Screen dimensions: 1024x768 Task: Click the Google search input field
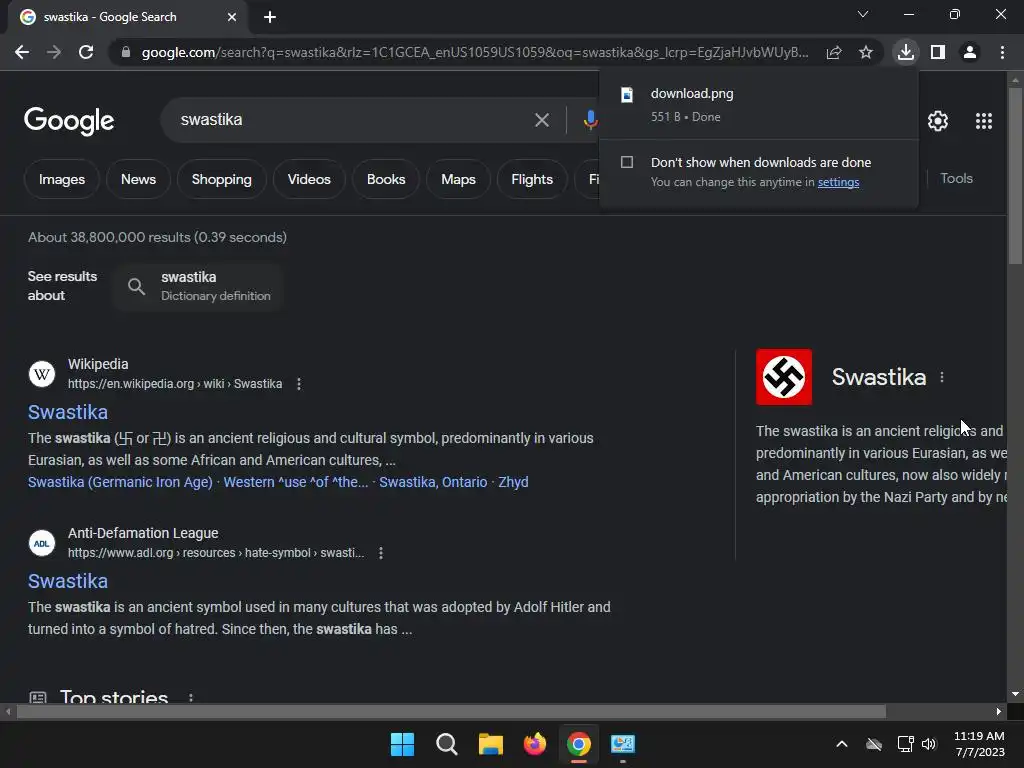pos(353,120)
